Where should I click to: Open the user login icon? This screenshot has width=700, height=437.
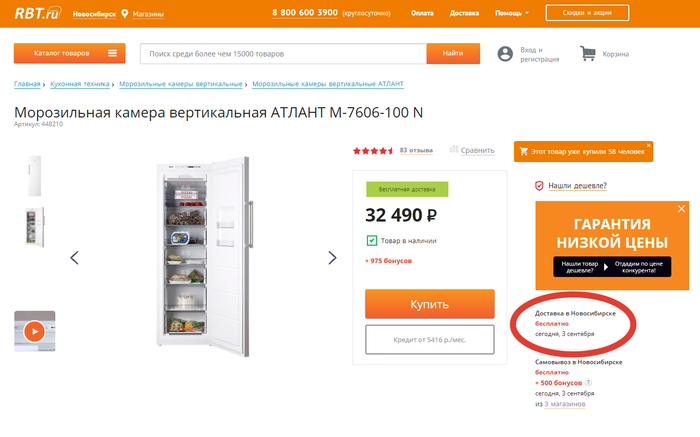[x=505, y=54]
